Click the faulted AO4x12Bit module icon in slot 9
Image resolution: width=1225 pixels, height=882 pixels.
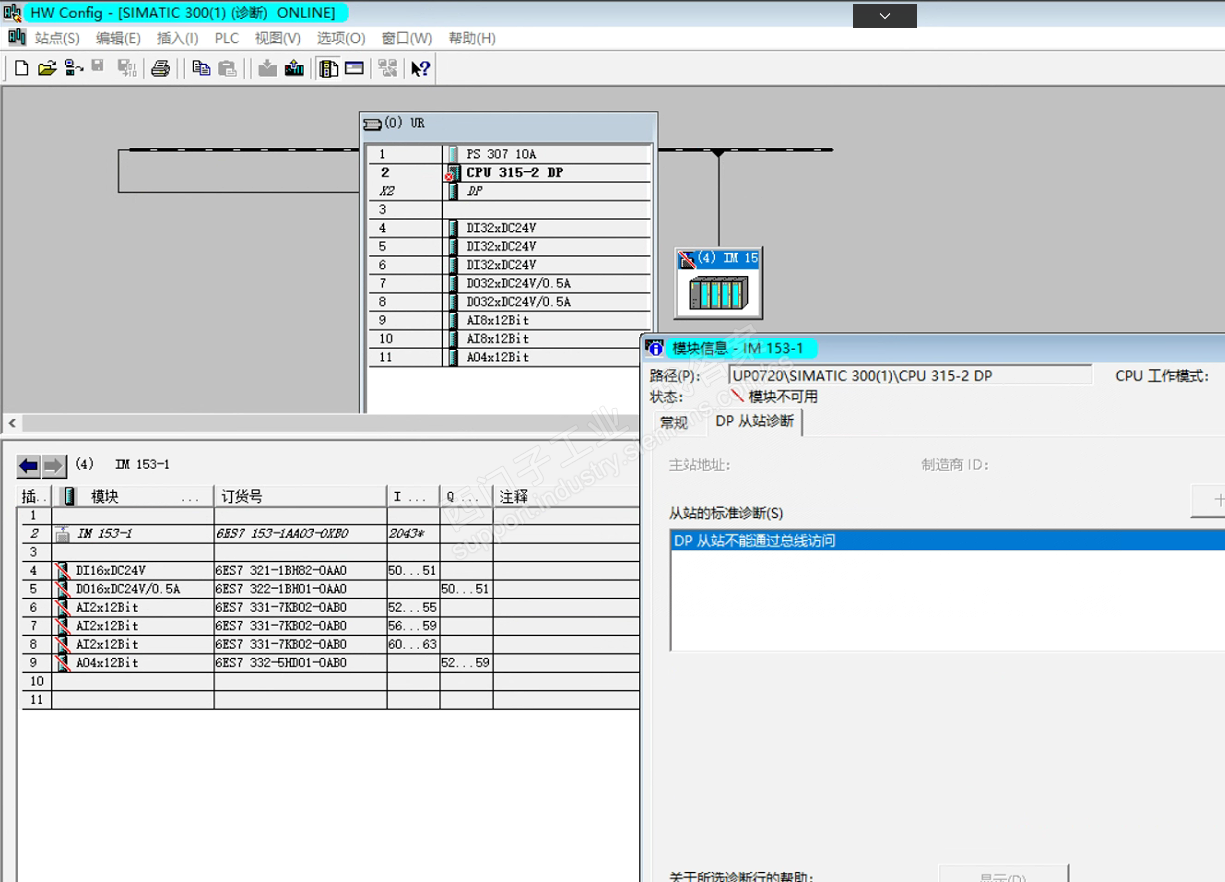coord(63,663)
